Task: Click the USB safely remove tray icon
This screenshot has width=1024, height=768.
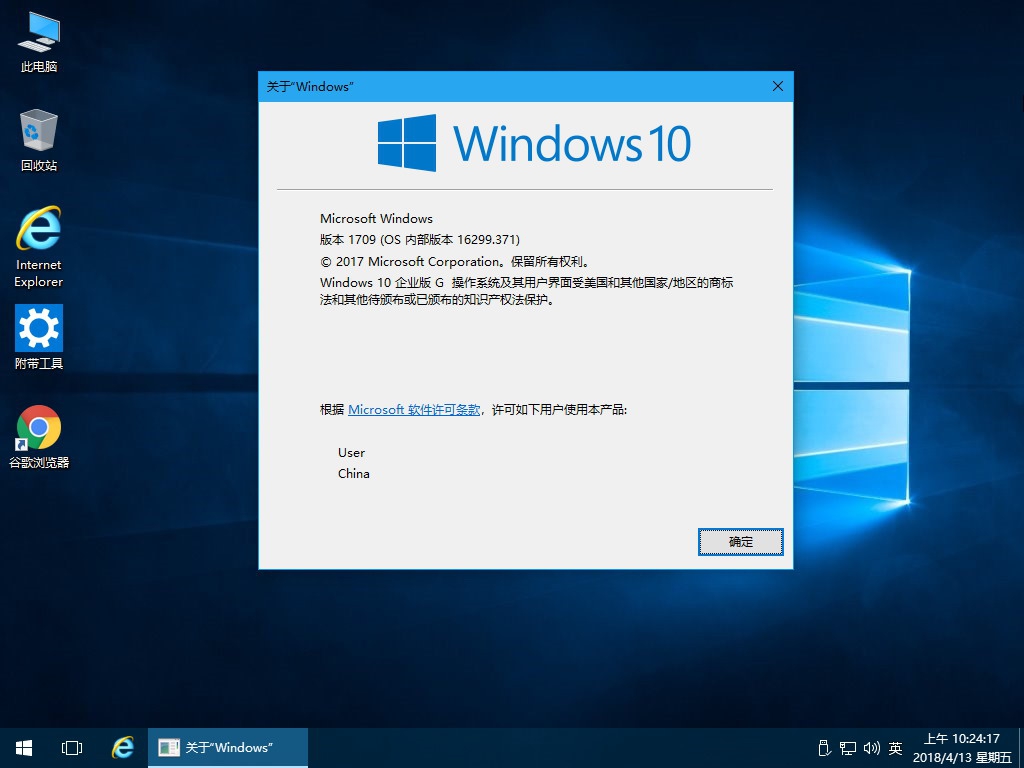Action: coord(824,748)
